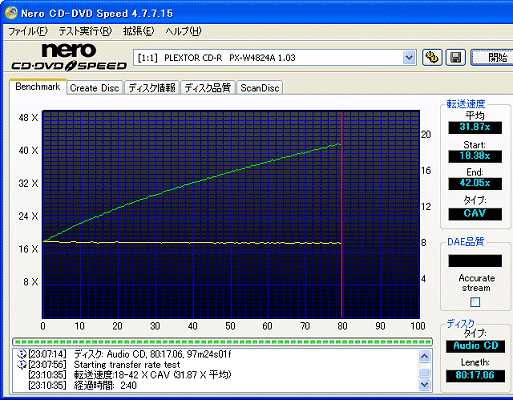Switch to the ディスク品質 tab

coord(208,88)
